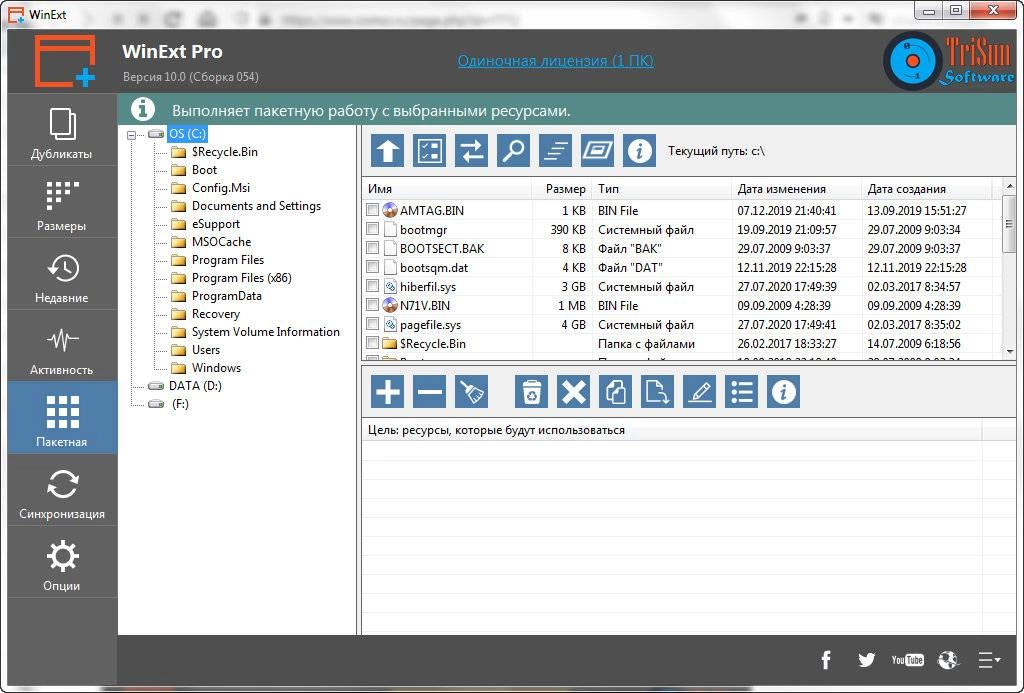The height and width of the screenshot is (693, 1024).
Task: Select the Program Files (x86) folder
Action: click(241, 278)
